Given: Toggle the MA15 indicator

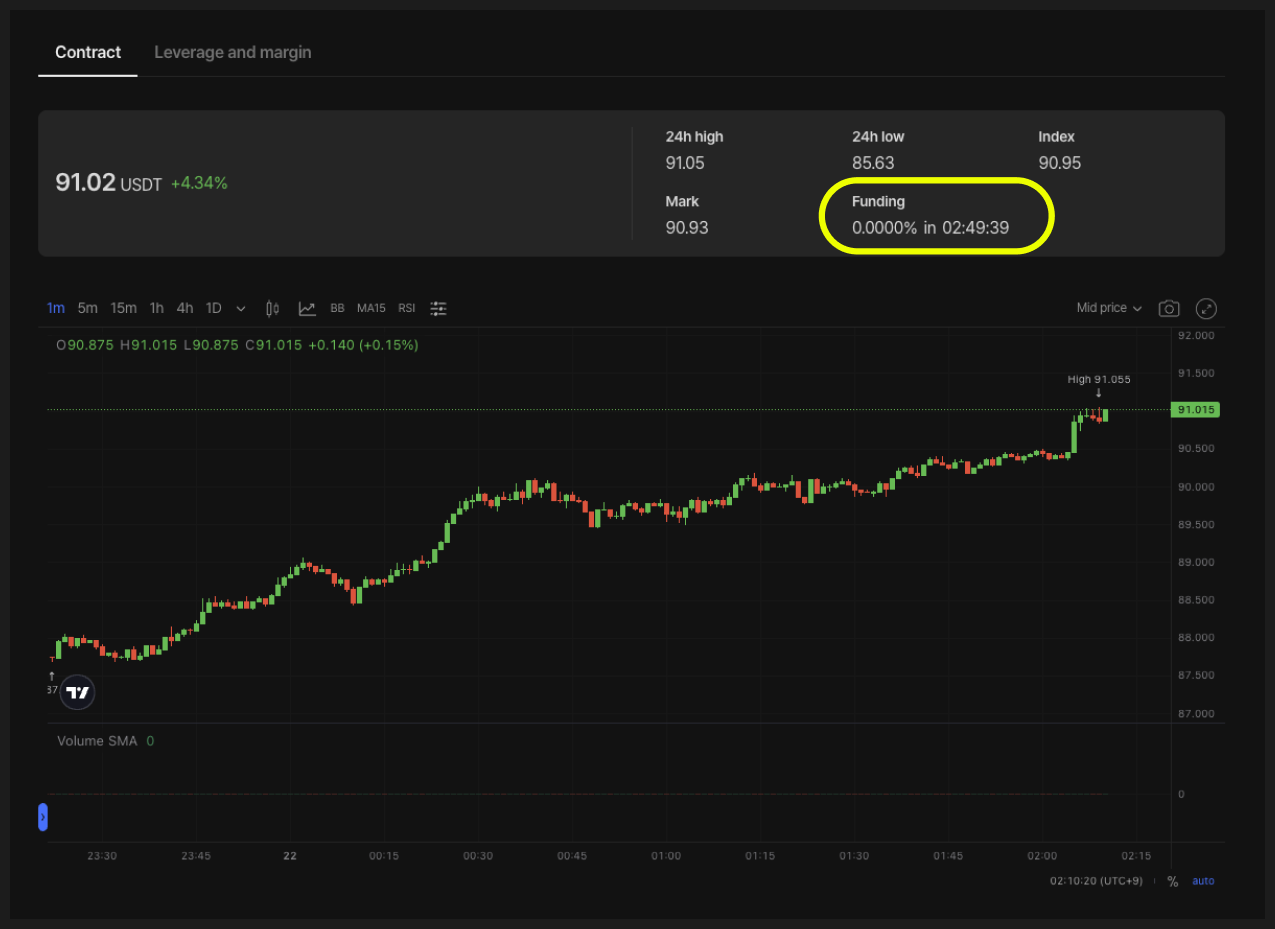Looking at the screenshot, I should click(x=371, y=308).
